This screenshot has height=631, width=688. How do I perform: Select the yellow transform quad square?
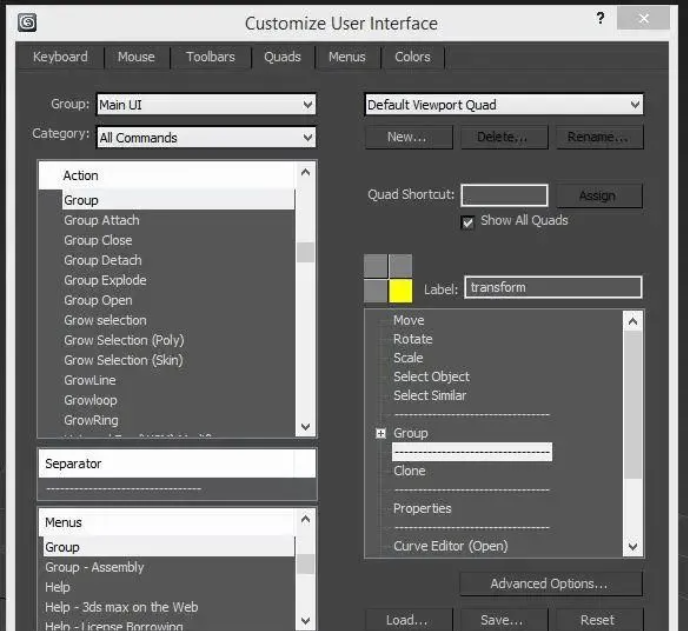coord(400,291)
